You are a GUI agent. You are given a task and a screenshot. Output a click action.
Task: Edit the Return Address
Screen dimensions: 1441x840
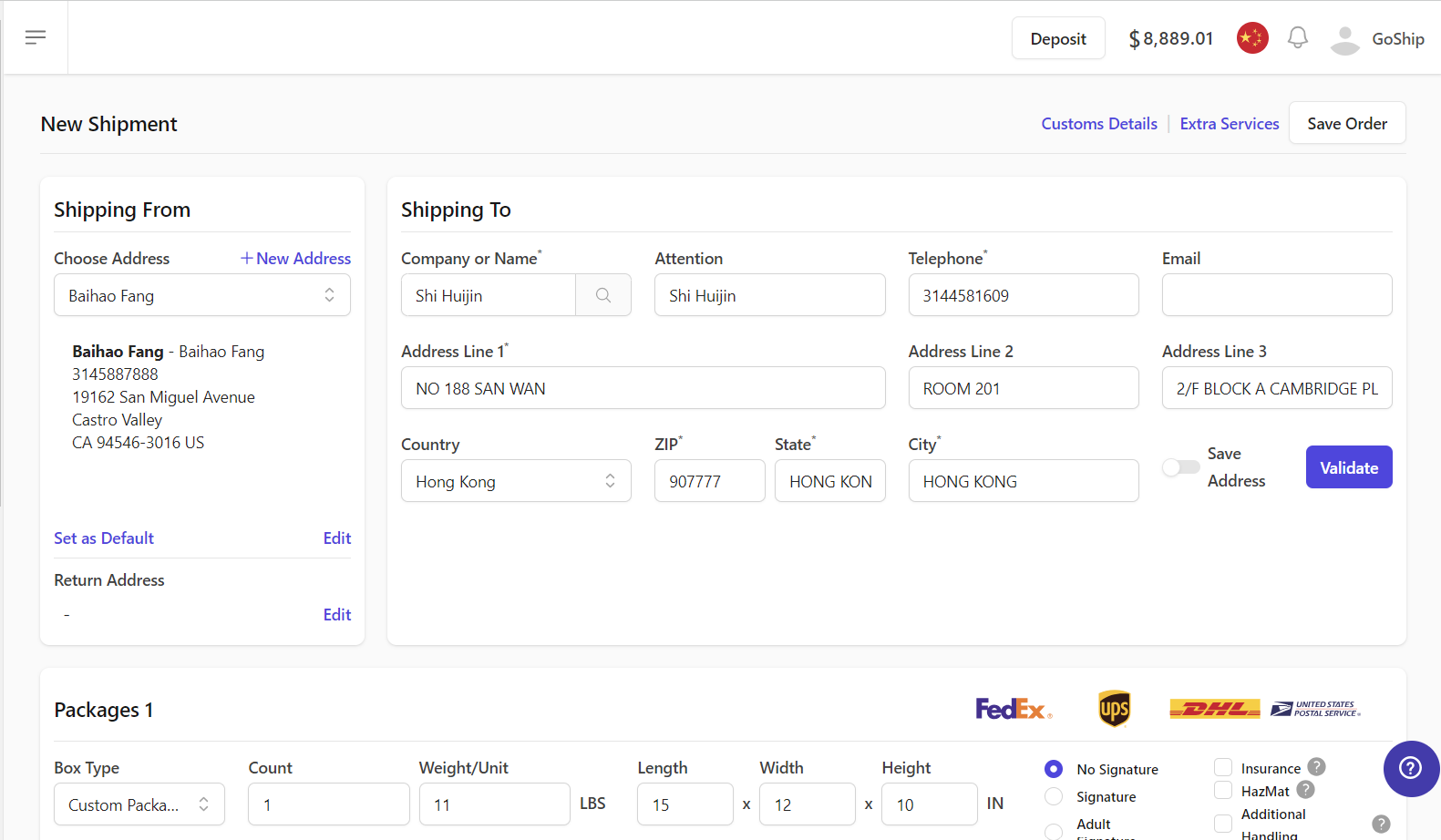[337, 615]
